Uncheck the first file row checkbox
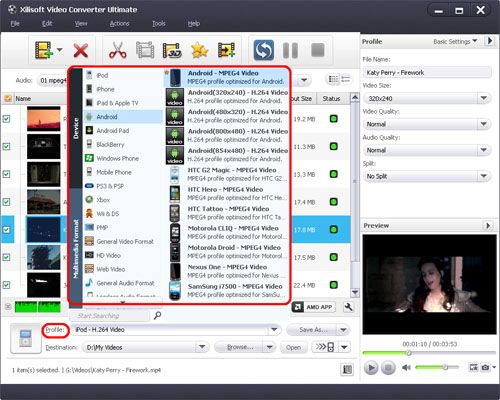The width and height of the screenshot is (500, 400). pyautogui.click(x=6, y=119)
